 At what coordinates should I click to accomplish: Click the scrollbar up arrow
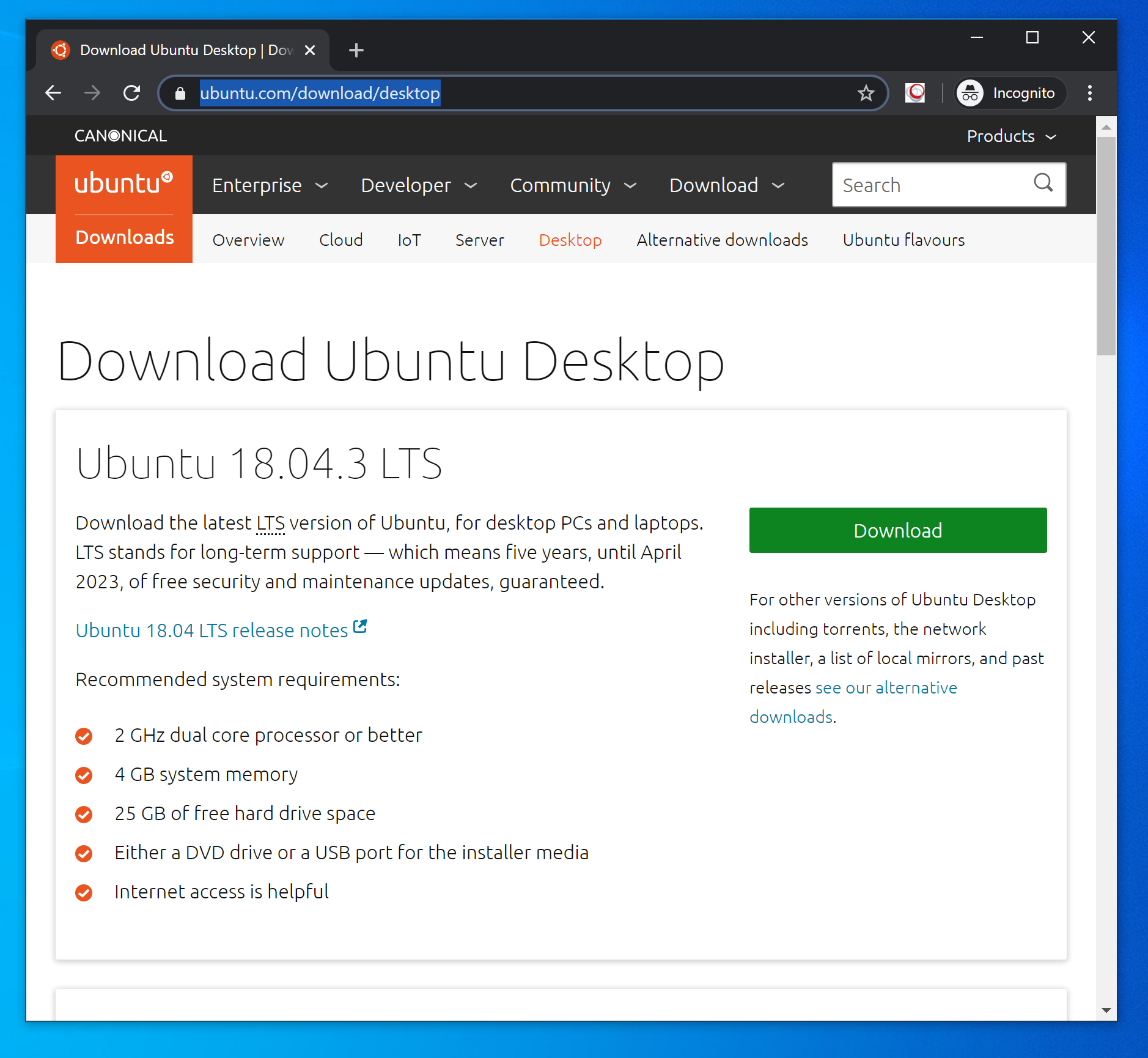(x=1106, y=127)
